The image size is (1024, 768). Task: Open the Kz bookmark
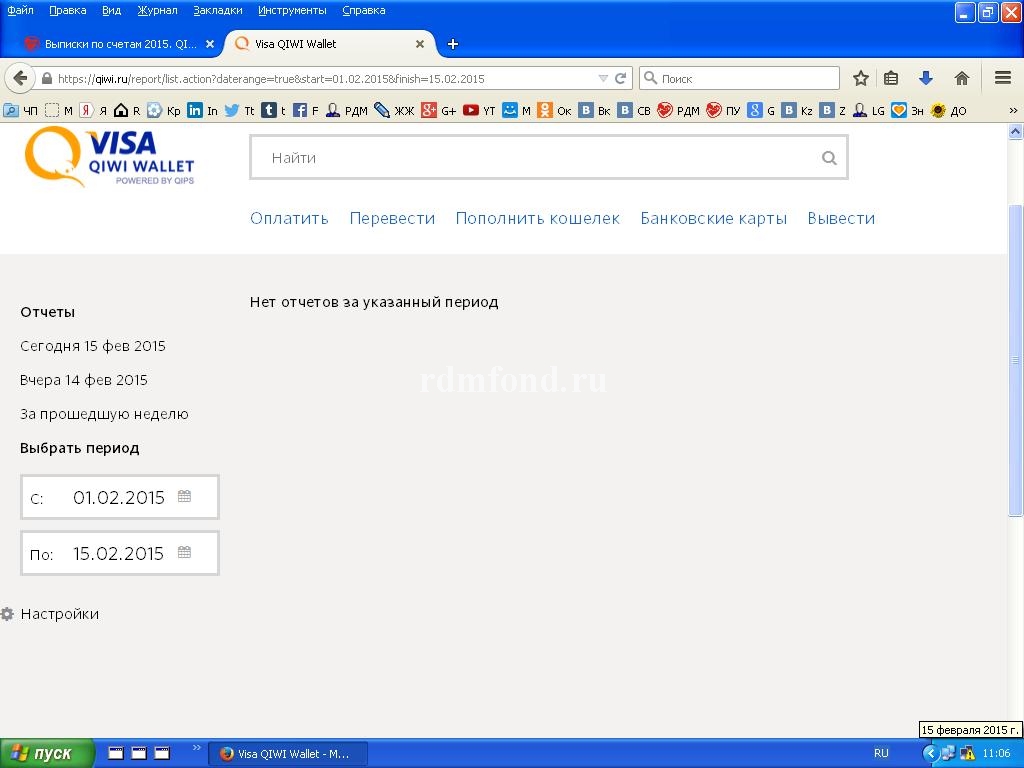[x=797, y=110]
